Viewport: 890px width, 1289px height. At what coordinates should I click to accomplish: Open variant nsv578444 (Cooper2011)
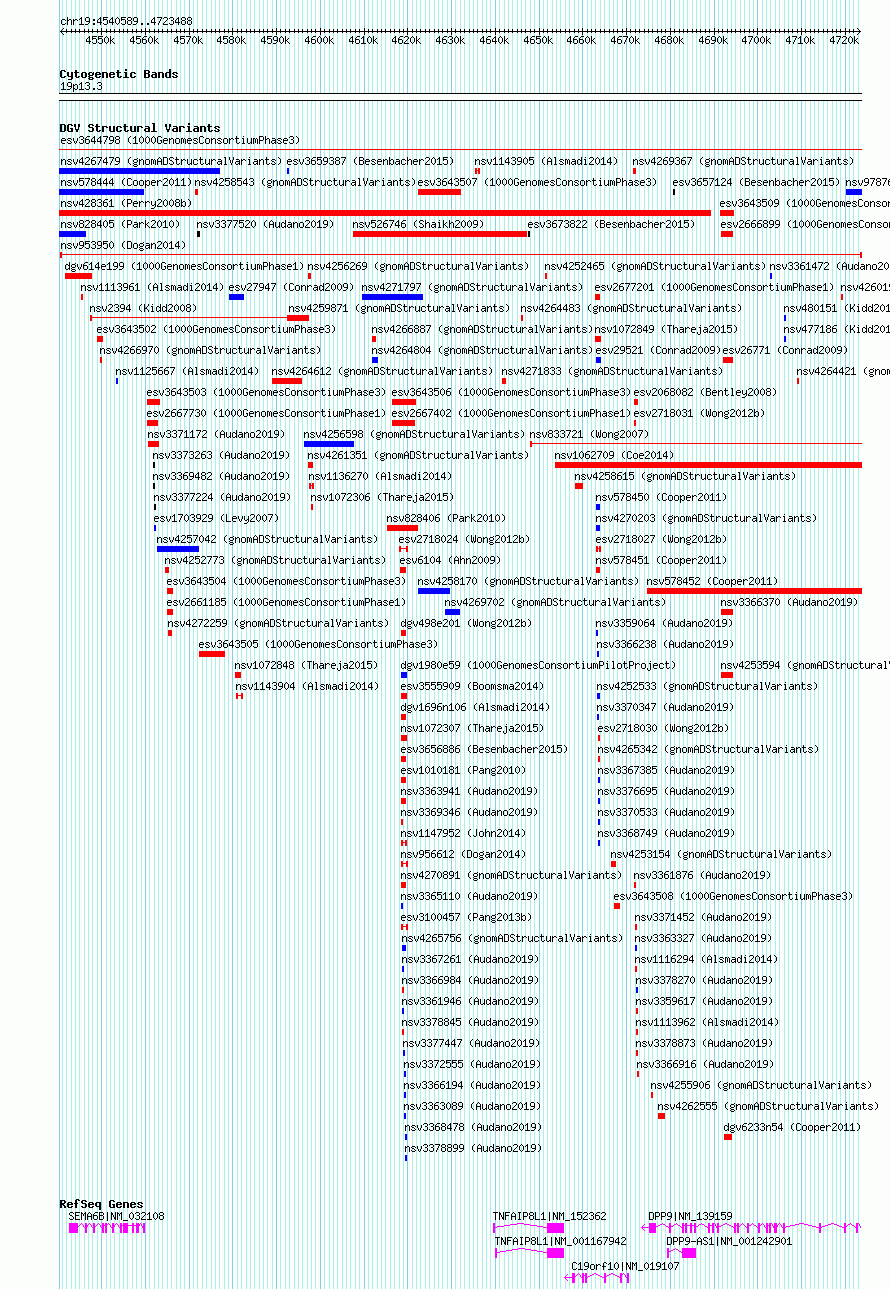[125, 182]
